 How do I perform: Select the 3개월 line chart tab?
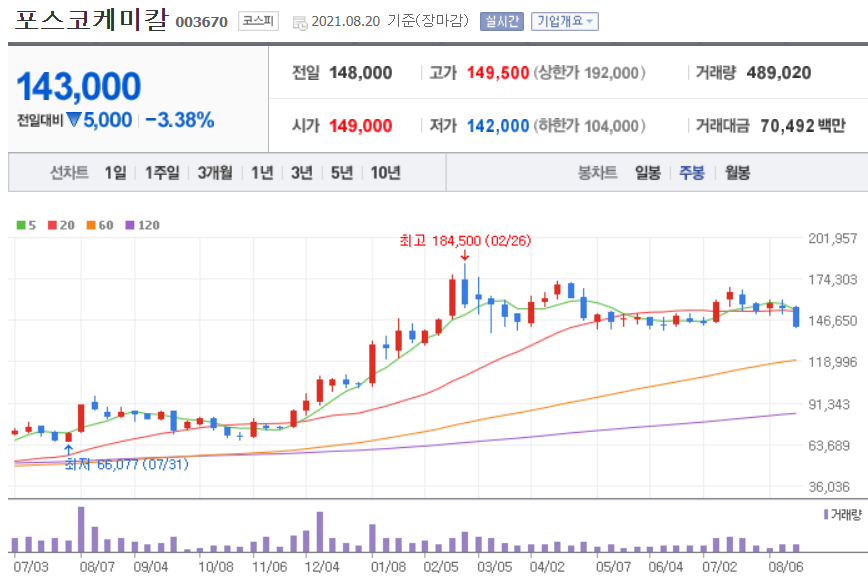pyautogui.click(x=215, y=173)
